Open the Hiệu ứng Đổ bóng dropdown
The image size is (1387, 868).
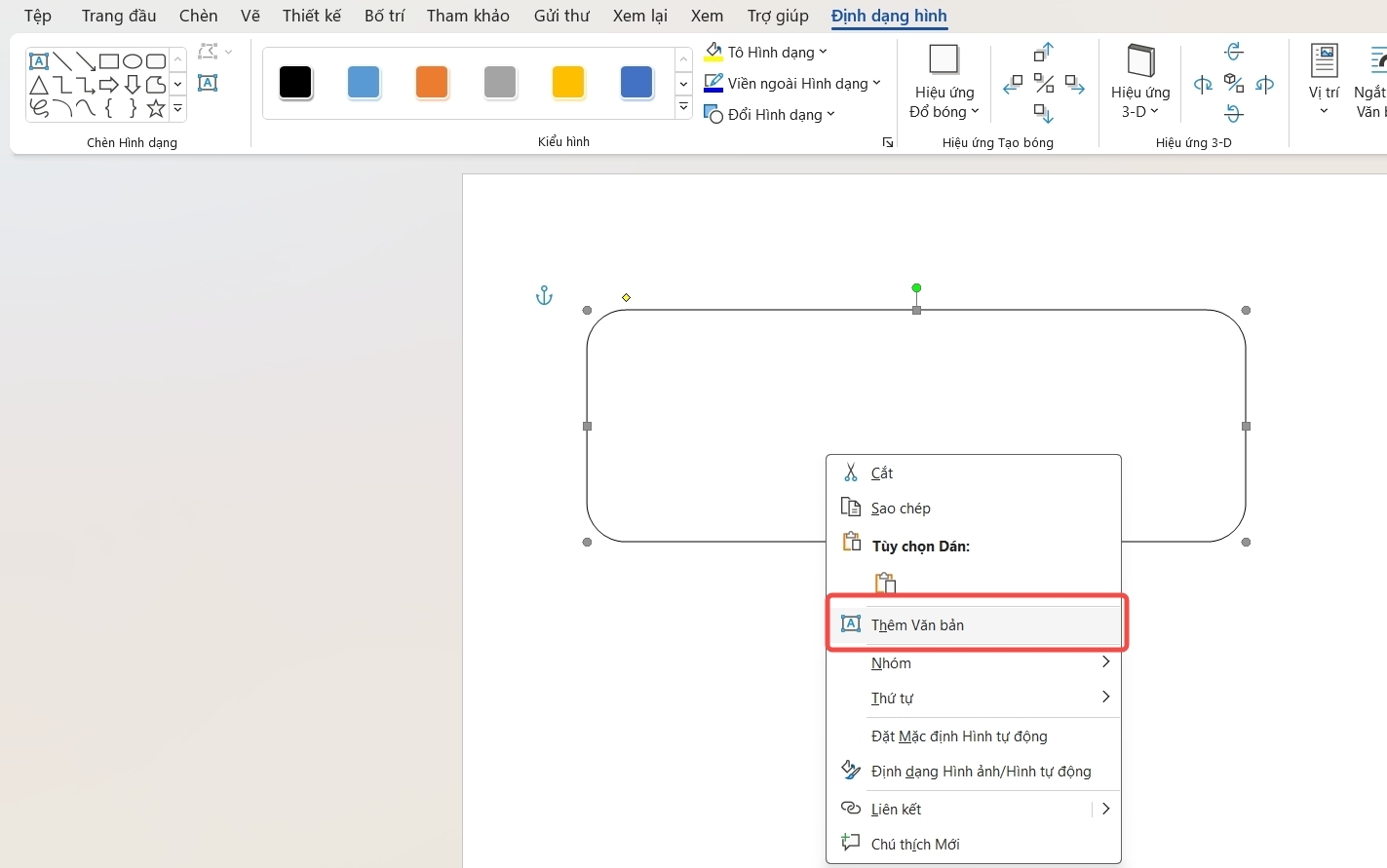pos(944,82)
